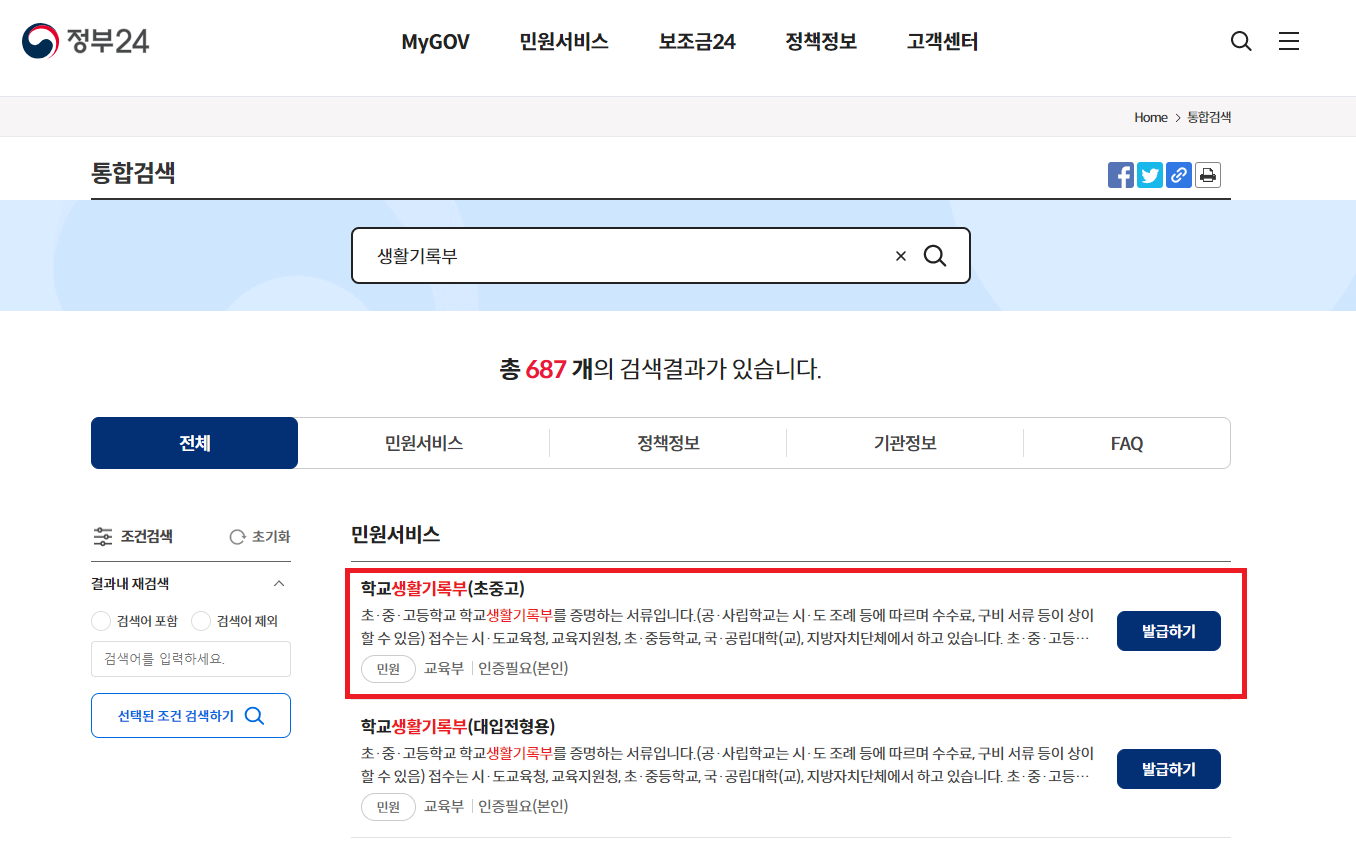
Task: Open the hamburger menu
Action: pos(1289,41)
